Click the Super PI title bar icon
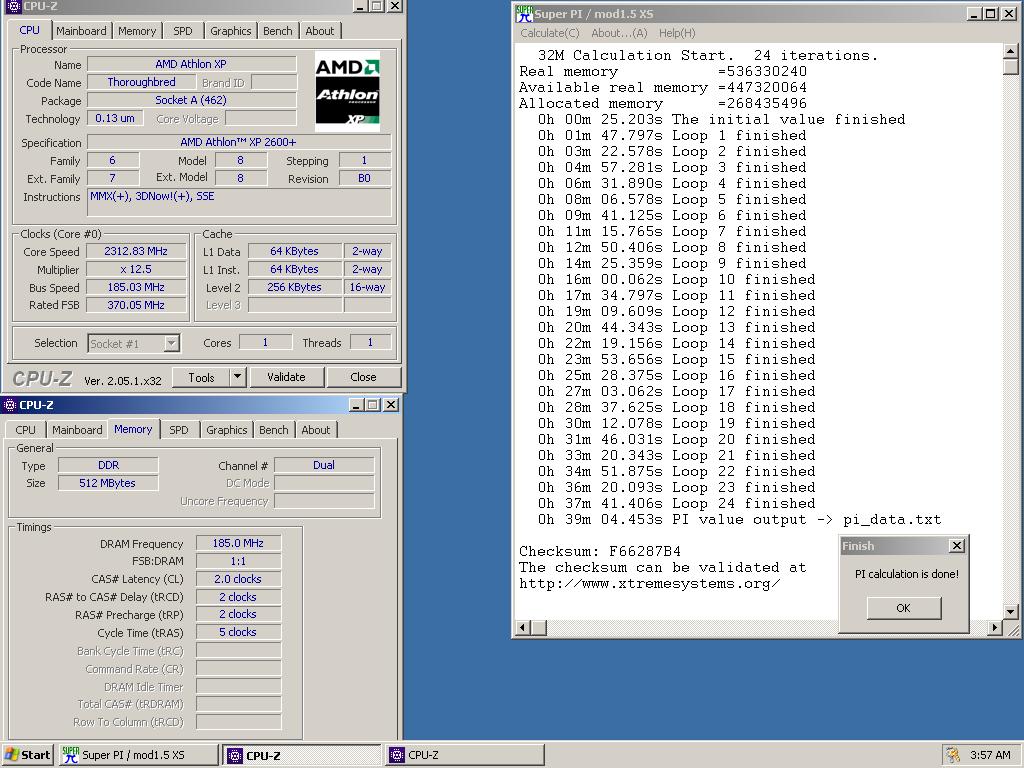The image size is (1024, 768). [x=524, y=13]
